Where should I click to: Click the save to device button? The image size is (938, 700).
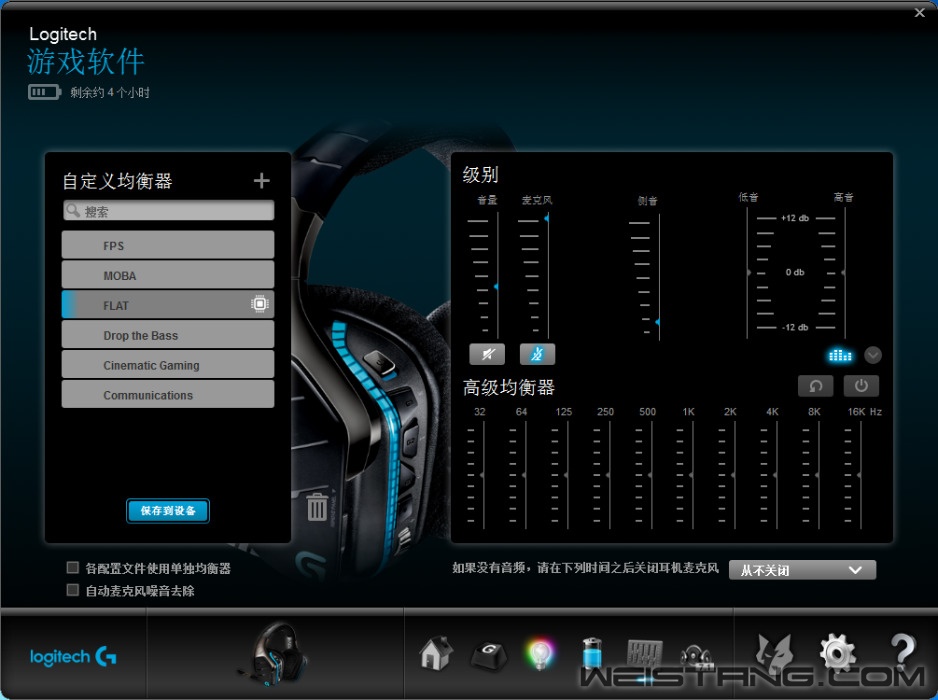[x=168, y=511]
